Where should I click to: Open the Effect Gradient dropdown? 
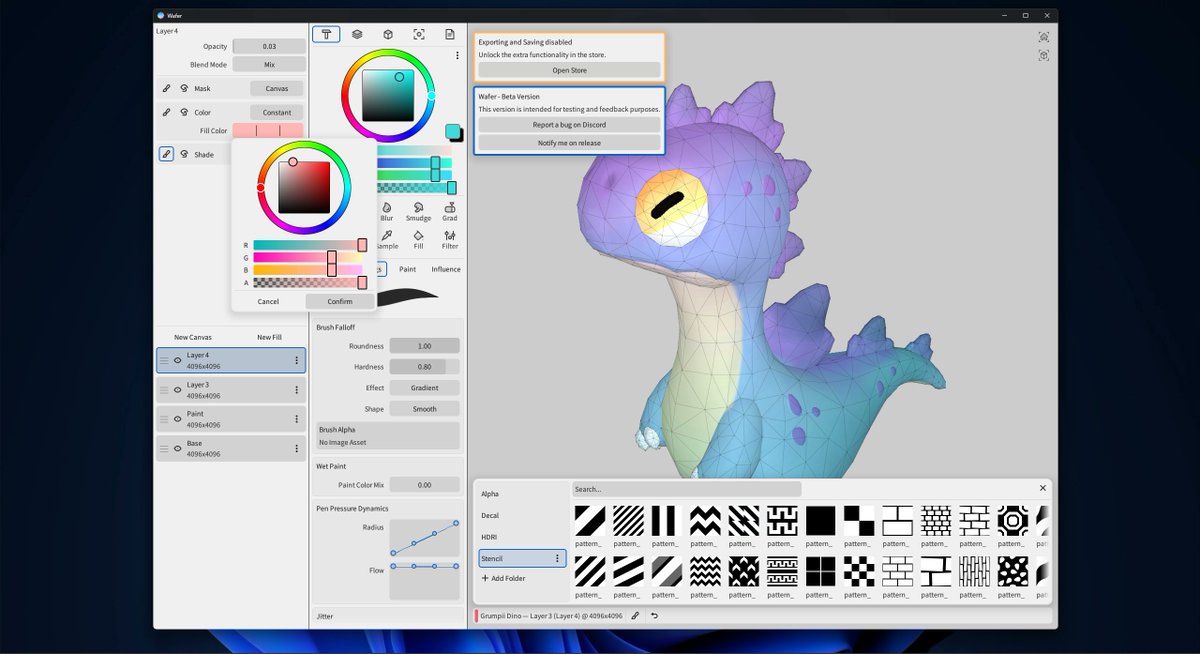[x=424, y=388]
